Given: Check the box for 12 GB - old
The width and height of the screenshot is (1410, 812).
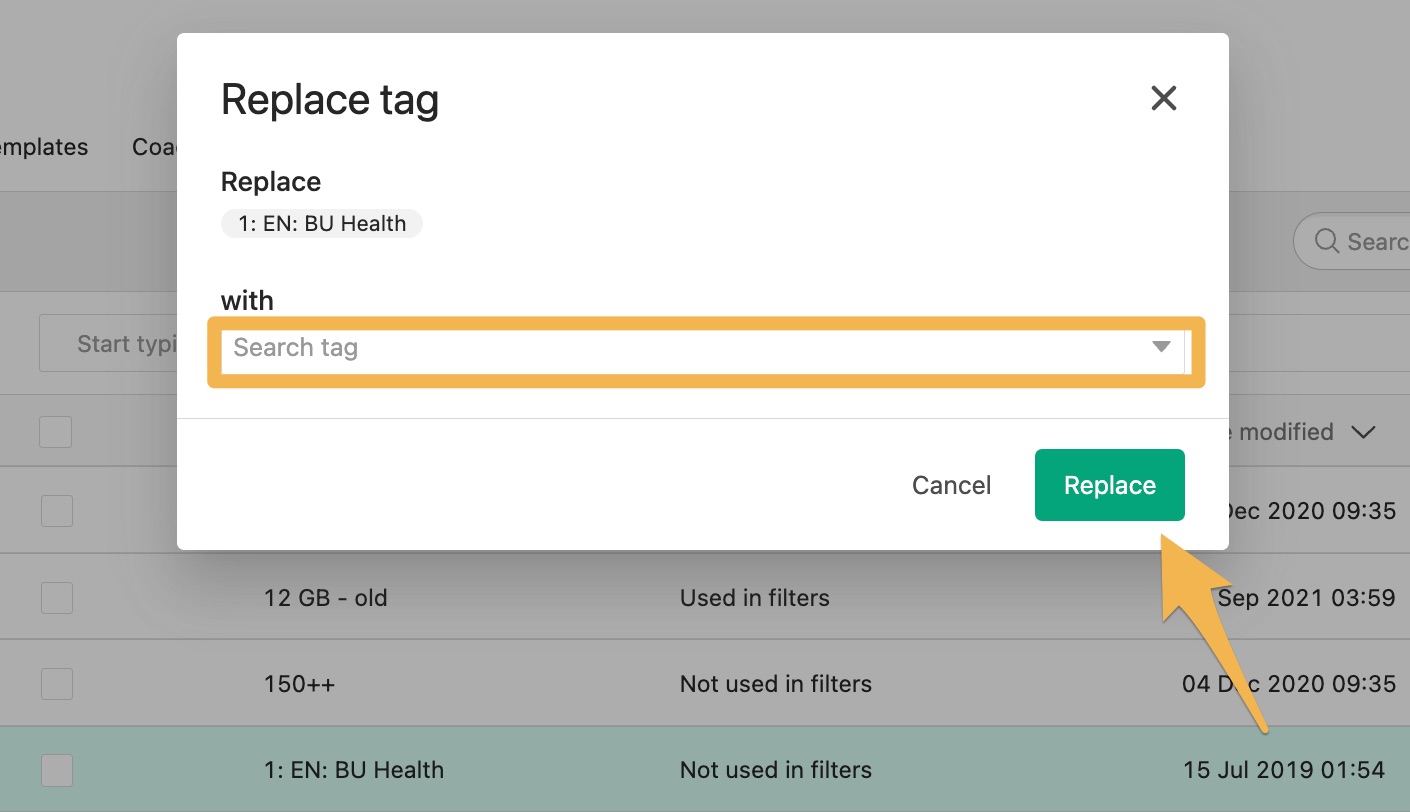Looking at the screenshot, I should click(56, 598).
